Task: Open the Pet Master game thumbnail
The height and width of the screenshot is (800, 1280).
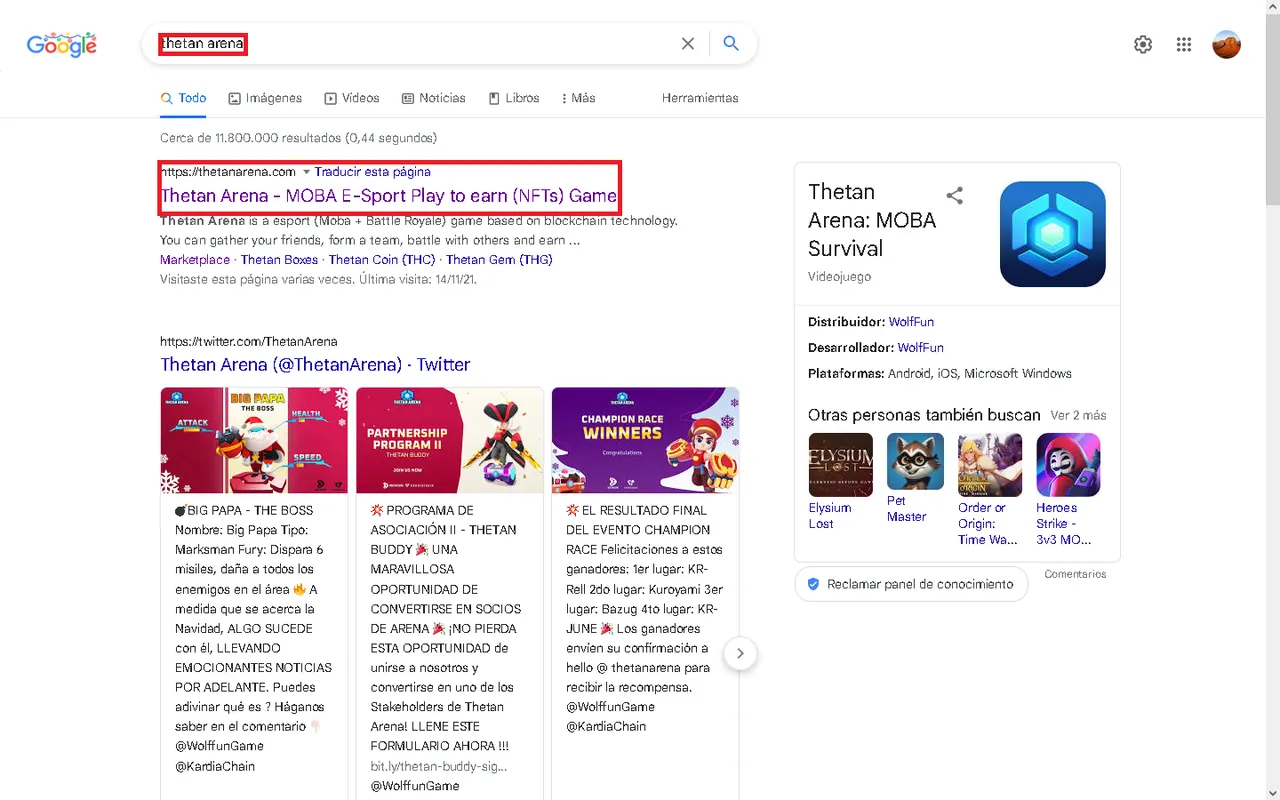Action: coord(915,461)
